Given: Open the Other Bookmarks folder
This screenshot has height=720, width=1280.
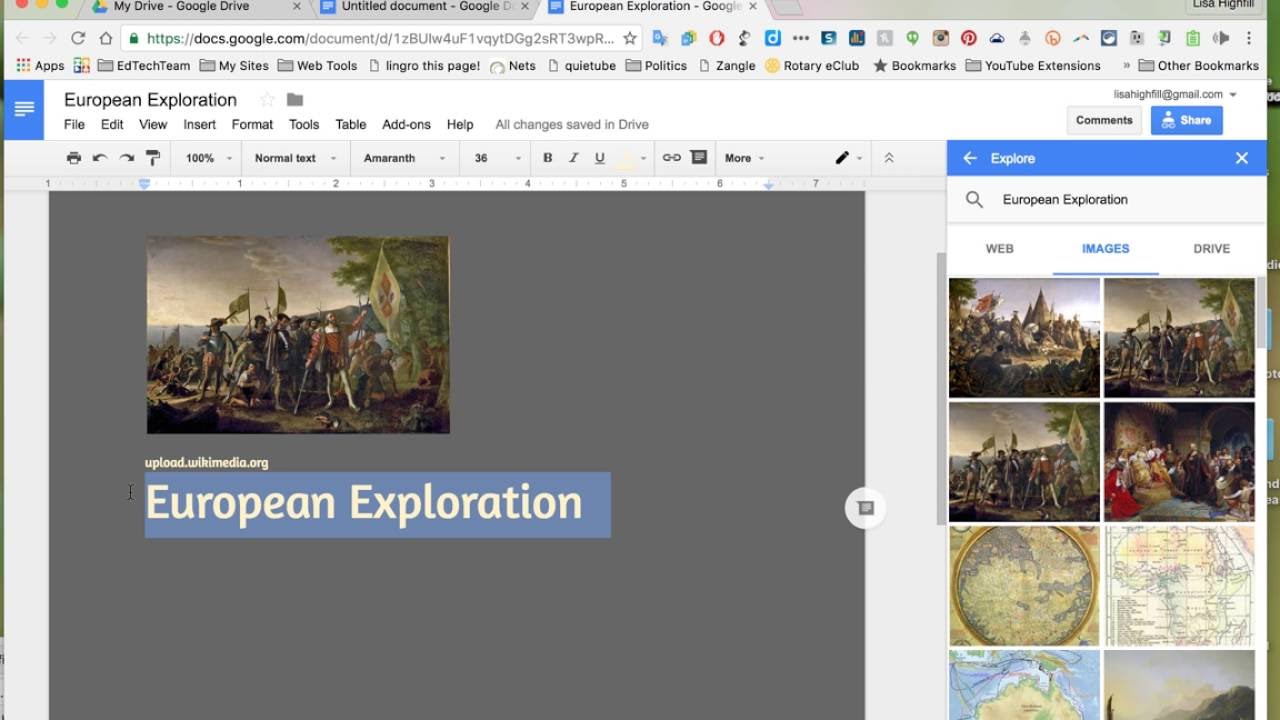Looking at the screenshot, I should 1198,66.
